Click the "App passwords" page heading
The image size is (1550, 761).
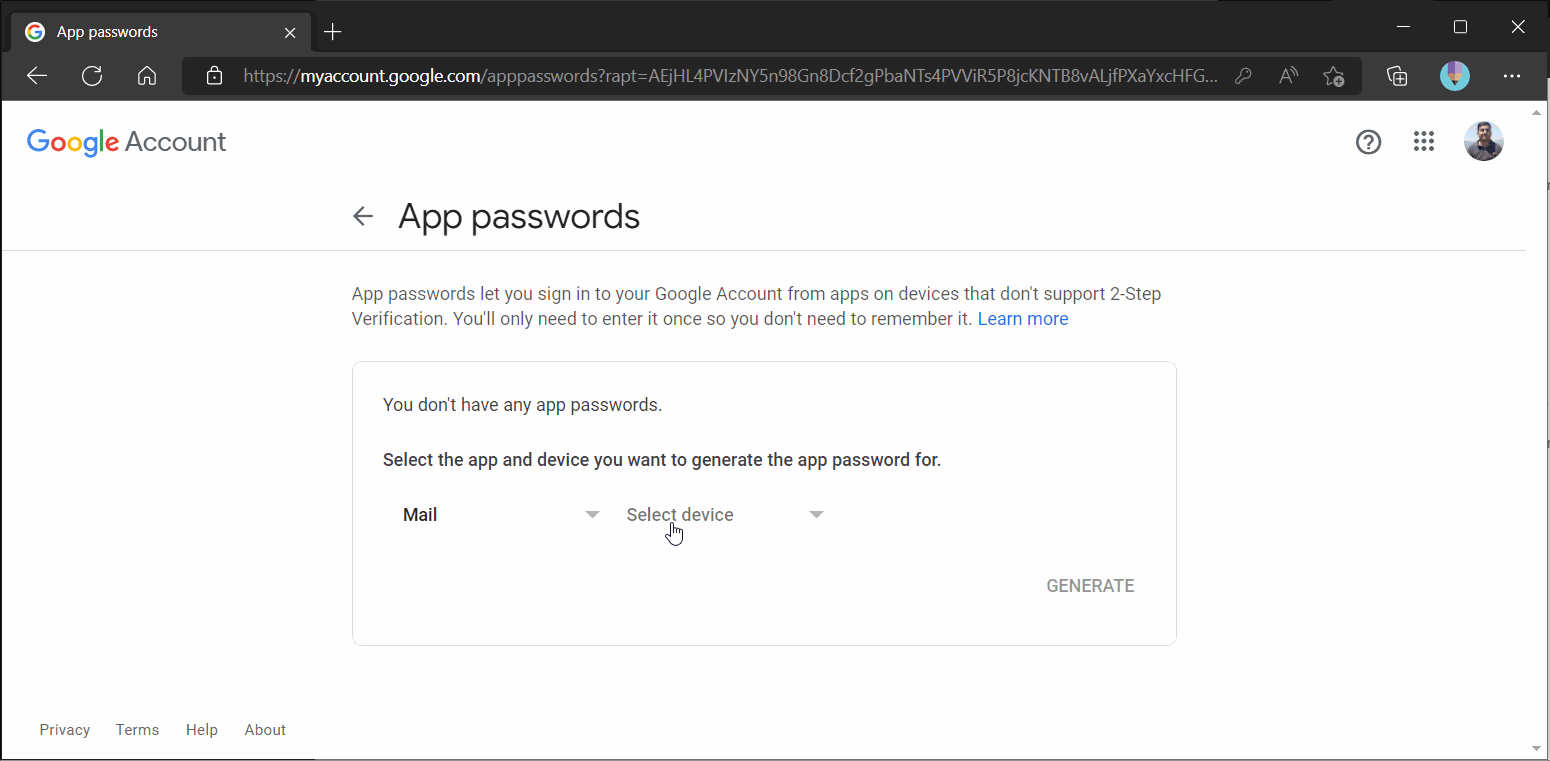pyautogui.click(x=519, y=216)
